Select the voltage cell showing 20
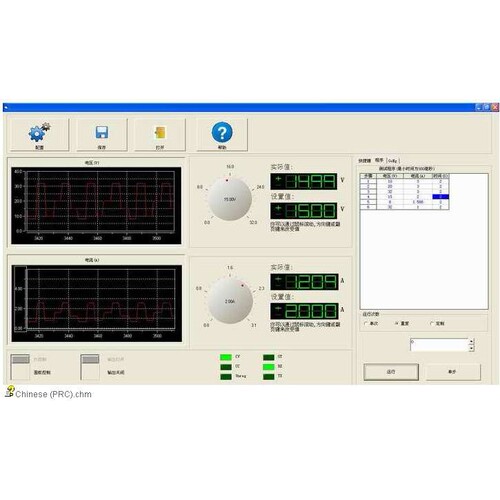The height and width of the screenshot is (500, 500). [x=390, y=187]
